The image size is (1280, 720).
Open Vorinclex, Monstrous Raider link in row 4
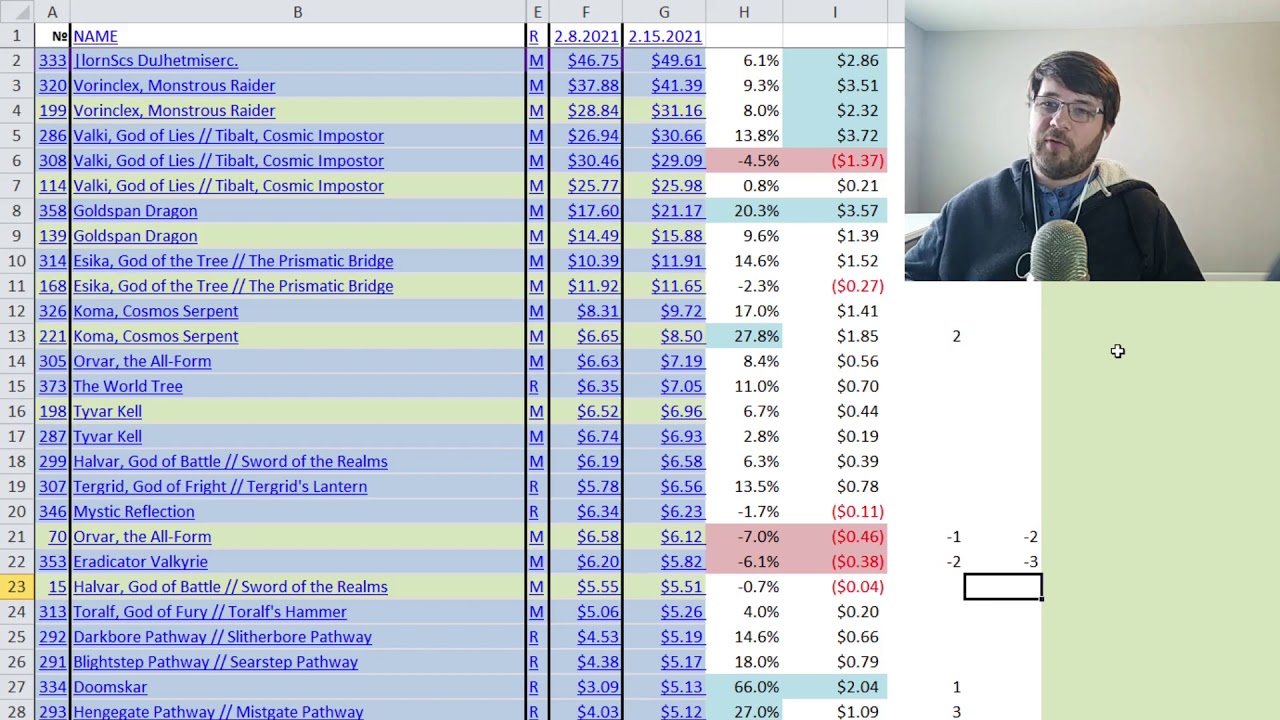(x=174, y=111)
